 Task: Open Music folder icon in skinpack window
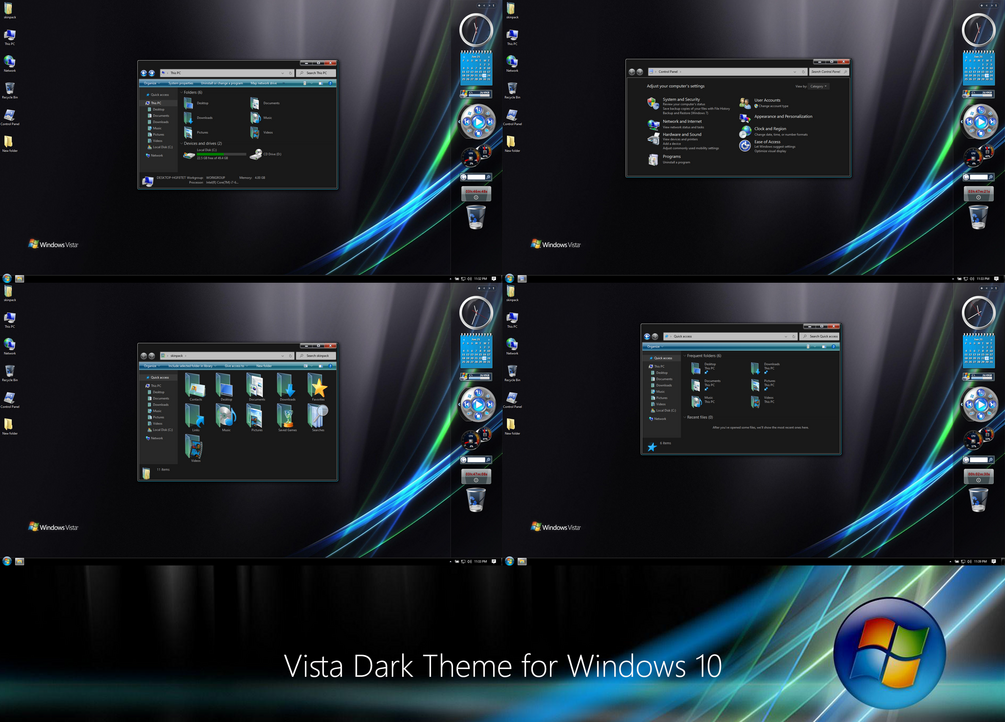coord(226,417)
